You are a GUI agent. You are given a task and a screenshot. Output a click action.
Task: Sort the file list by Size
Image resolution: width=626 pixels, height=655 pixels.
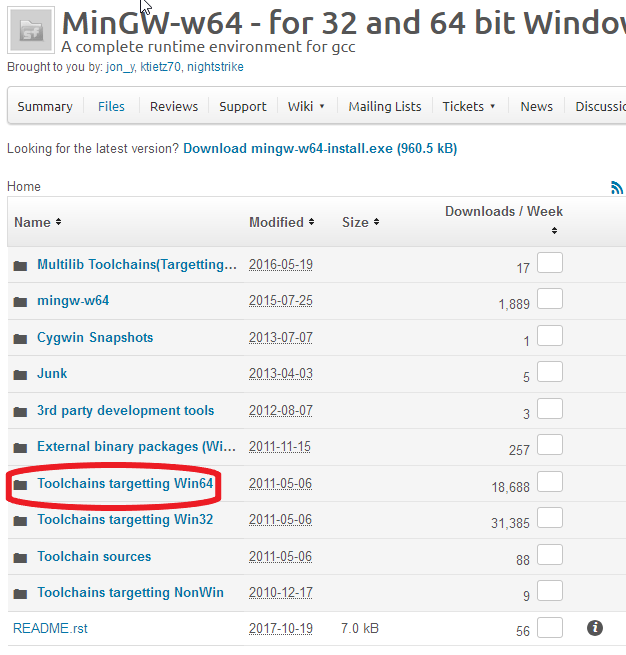tap(360, 222)
